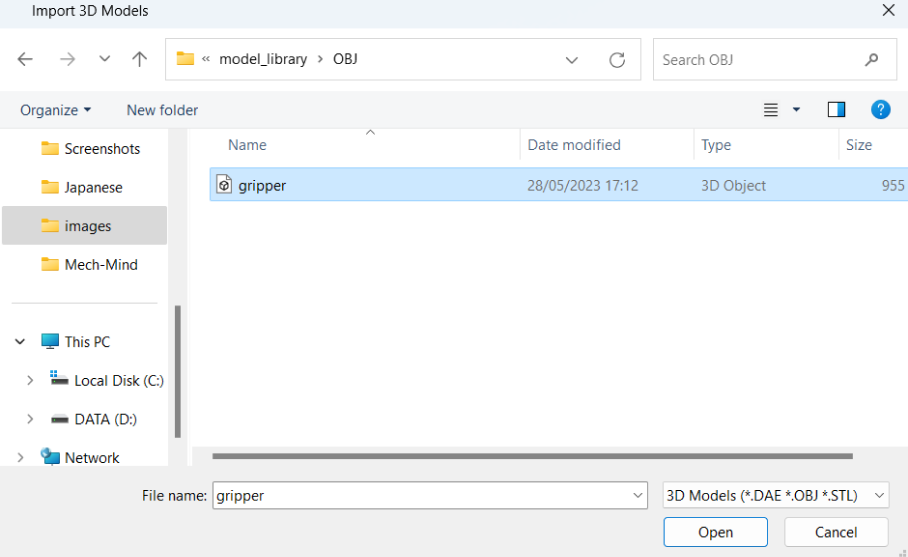
Task: Expand the DATA (D:) node
Action: (30, 419)
